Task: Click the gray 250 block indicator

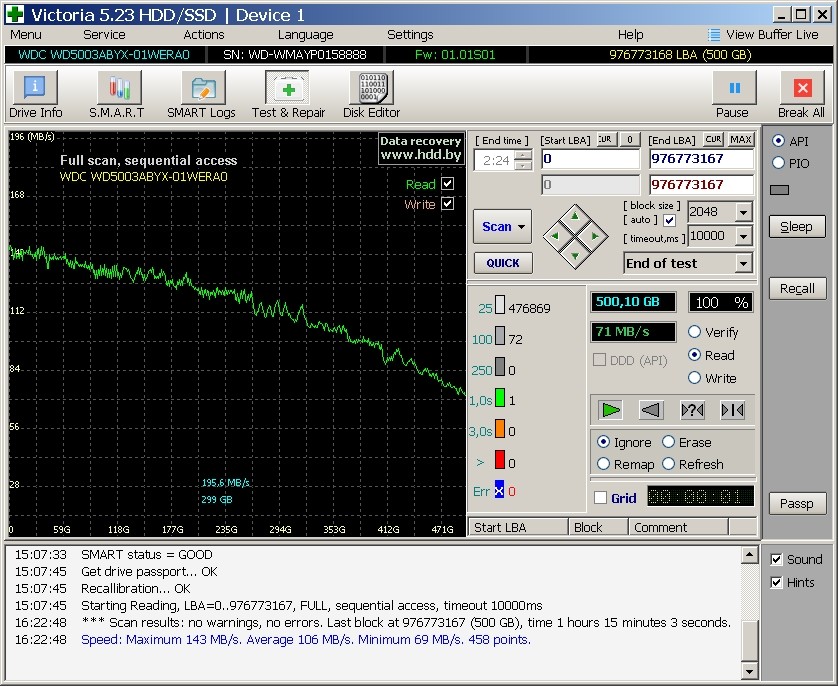Action: click(500, 367)
